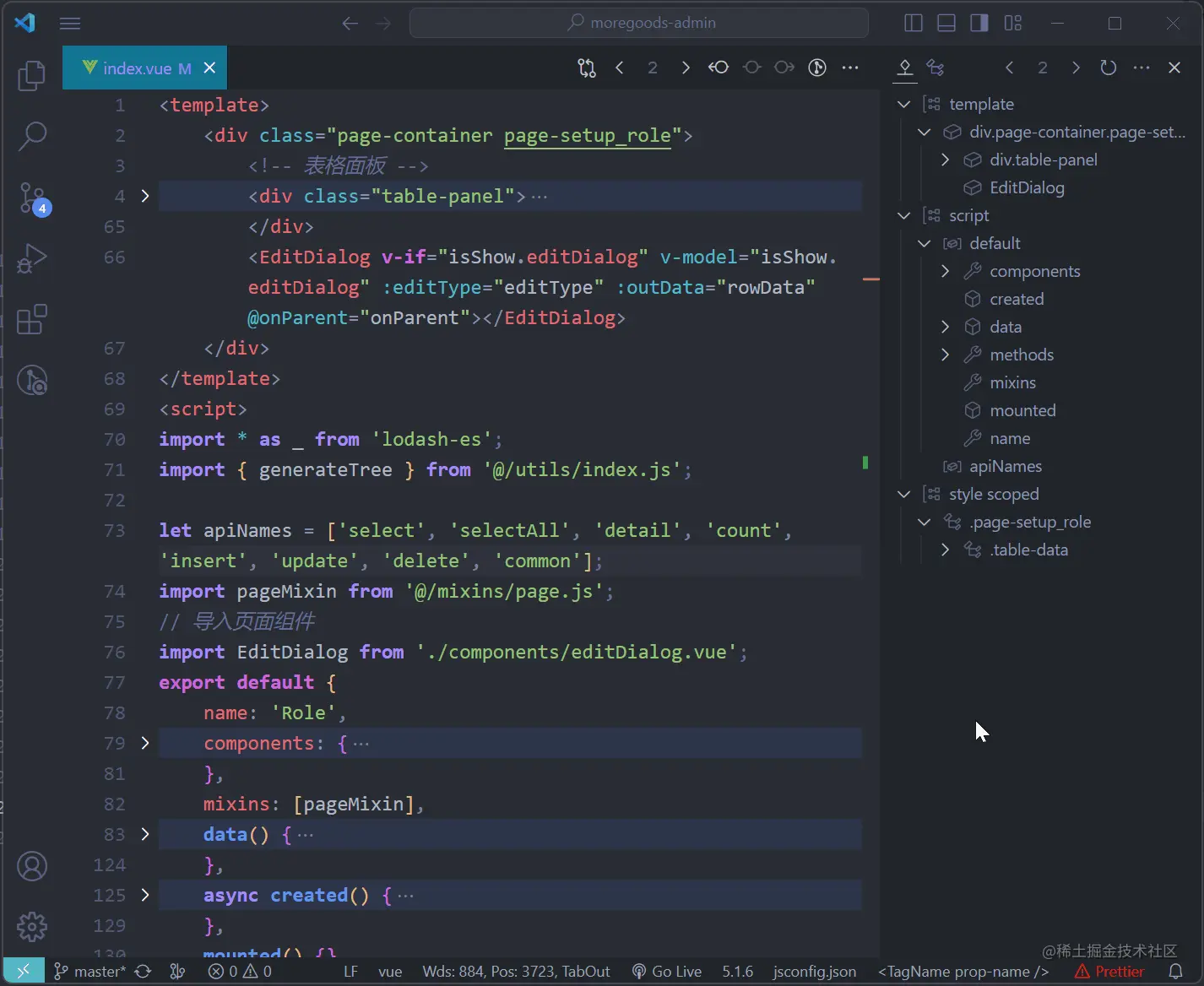Unfold components block on line 79

pos(145,743)
